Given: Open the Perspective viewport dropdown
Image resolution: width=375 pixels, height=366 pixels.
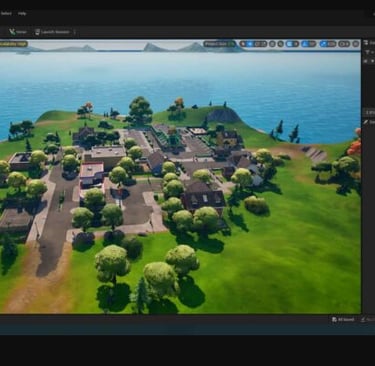Looking at the screenshot, I should 215,44.
